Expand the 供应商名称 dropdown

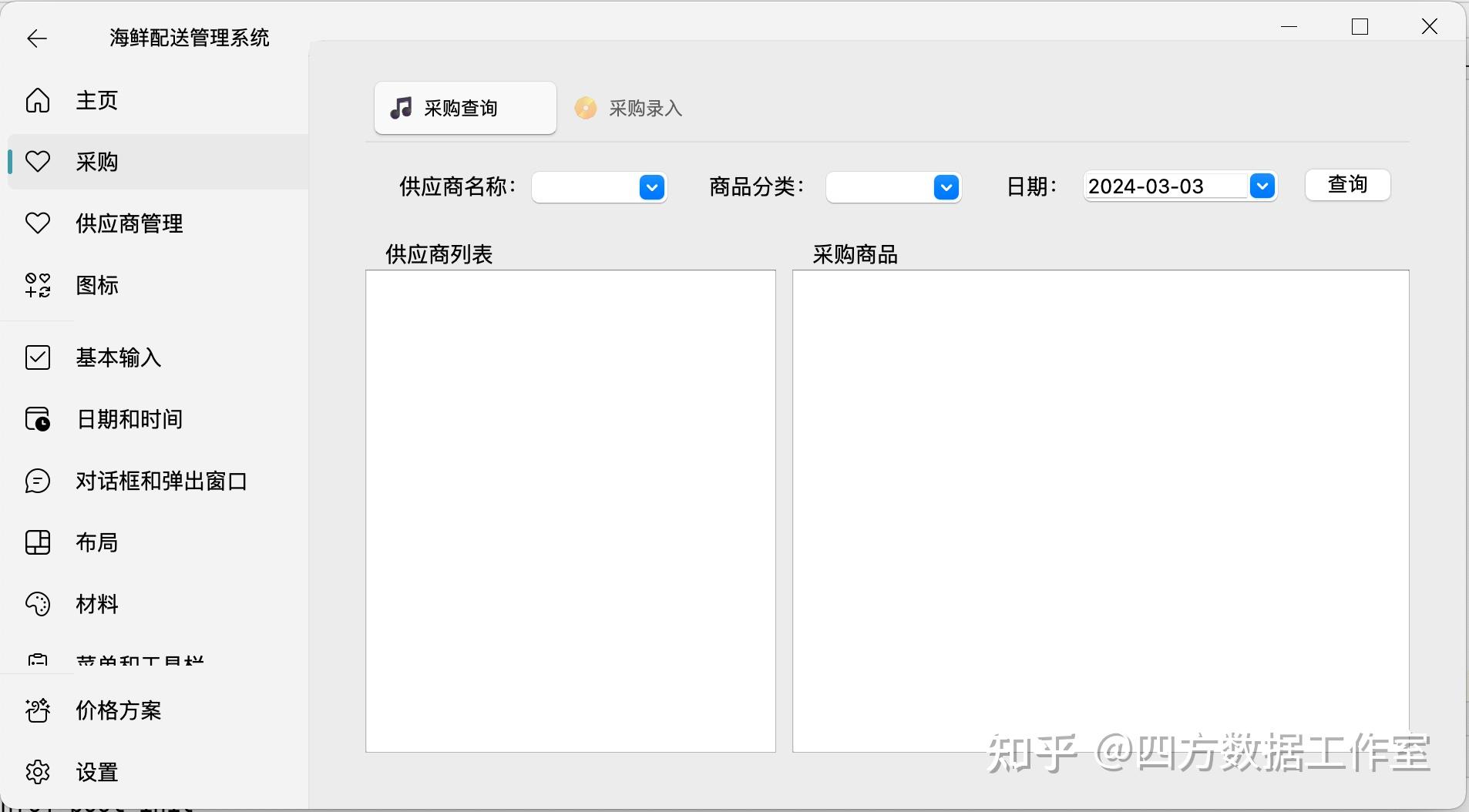click(650, 187)
